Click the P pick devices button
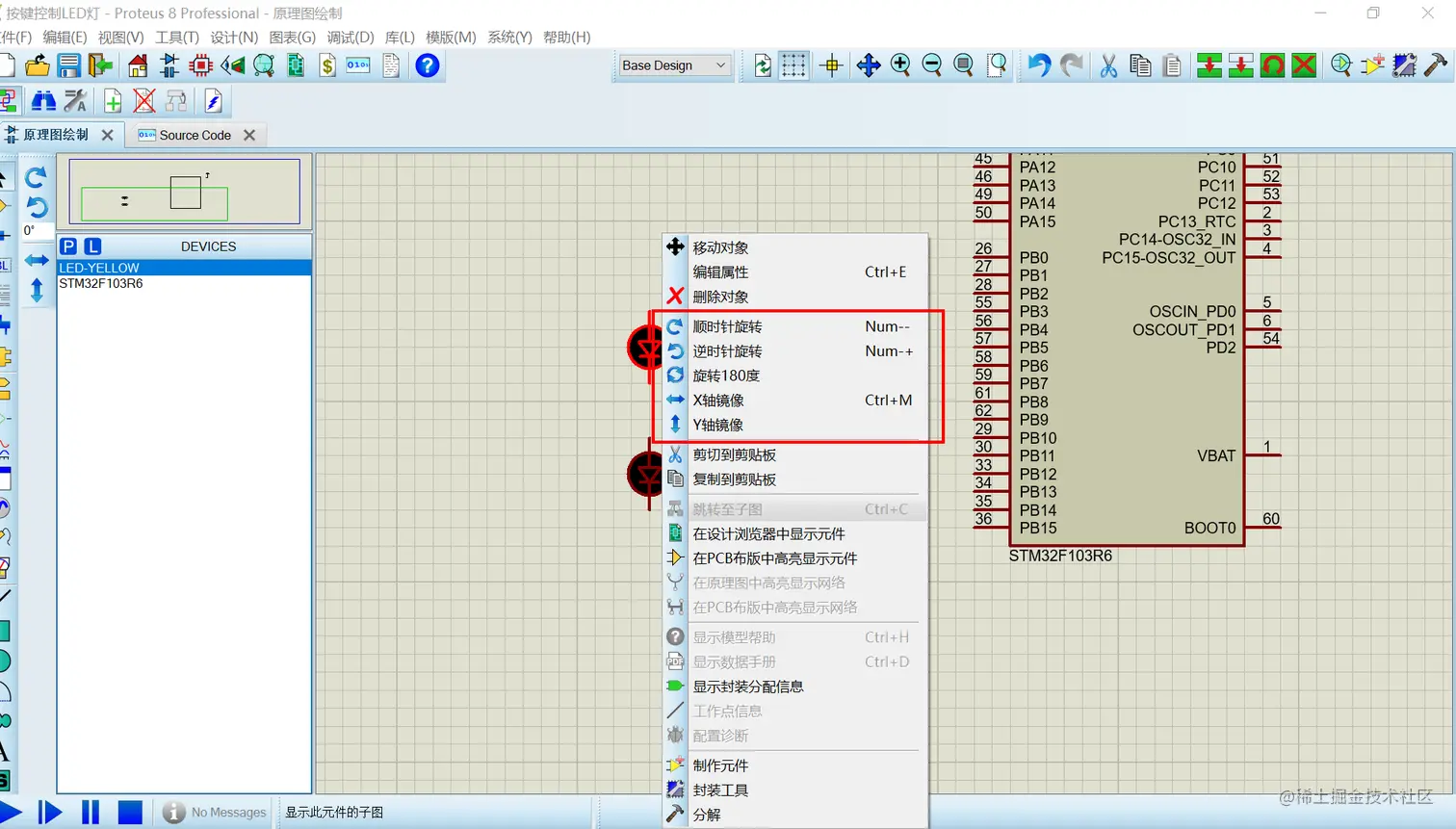The image size is (1456, 829). point(68,246)
